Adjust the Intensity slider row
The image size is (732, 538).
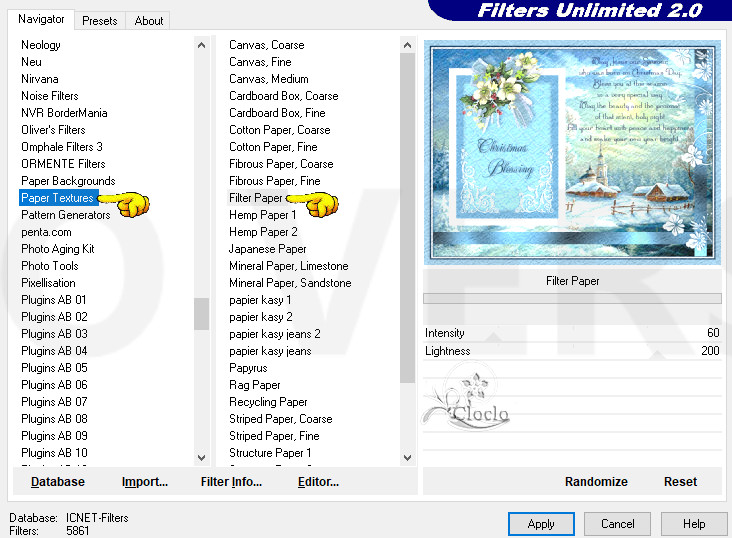point(572,333)
